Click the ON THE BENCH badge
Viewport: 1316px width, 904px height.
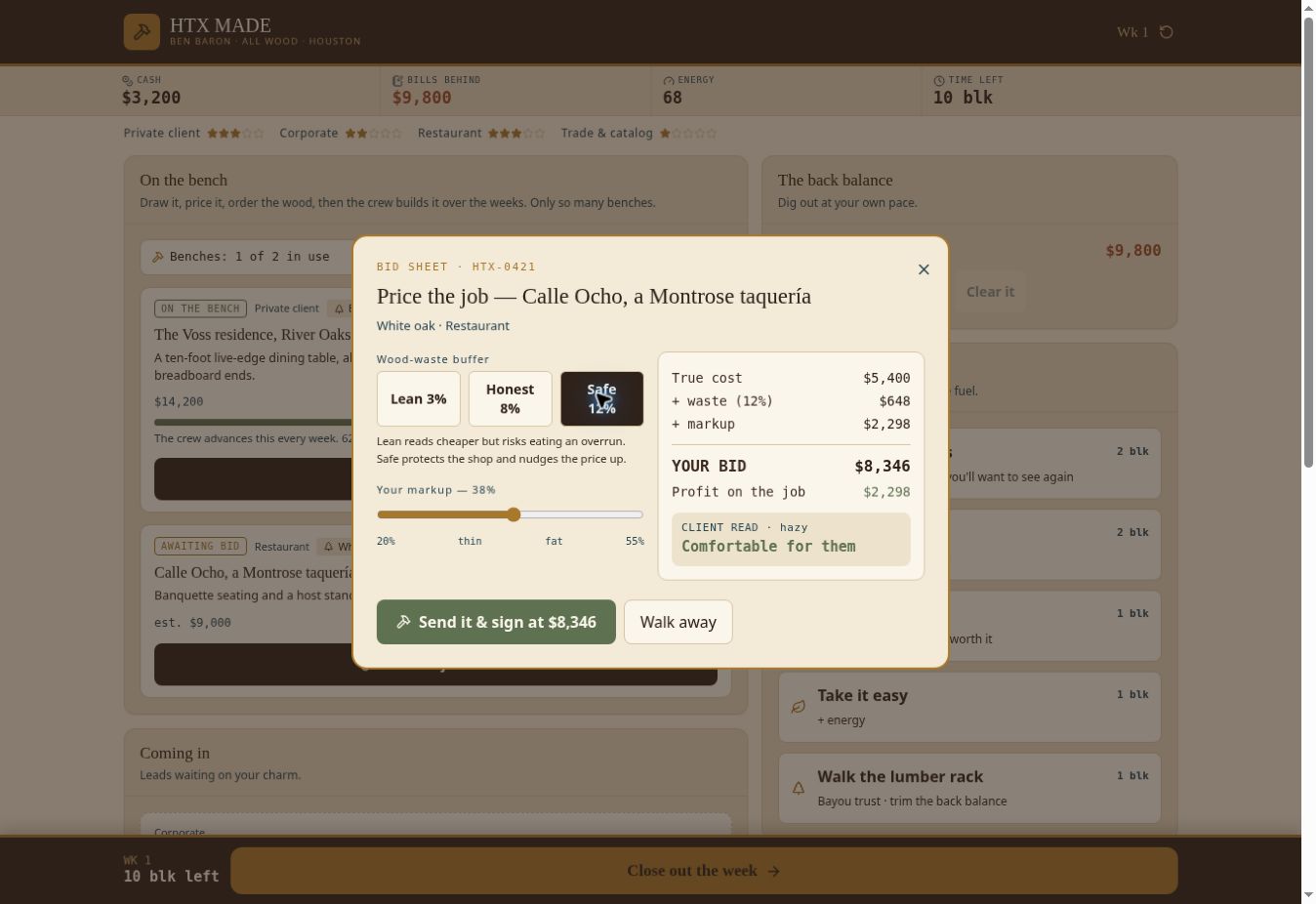200,308
